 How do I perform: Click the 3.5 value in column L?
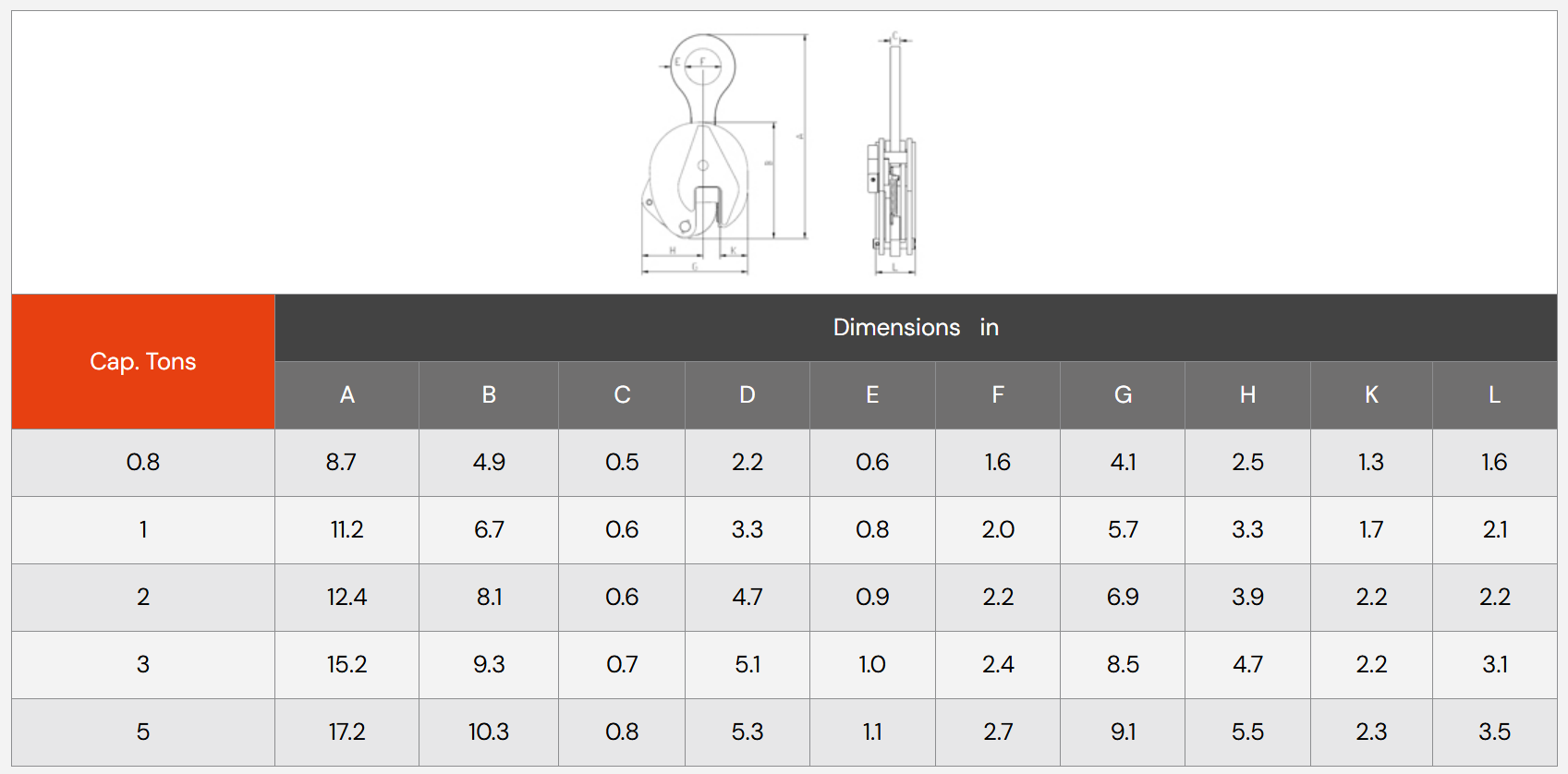click(1495, 732)
